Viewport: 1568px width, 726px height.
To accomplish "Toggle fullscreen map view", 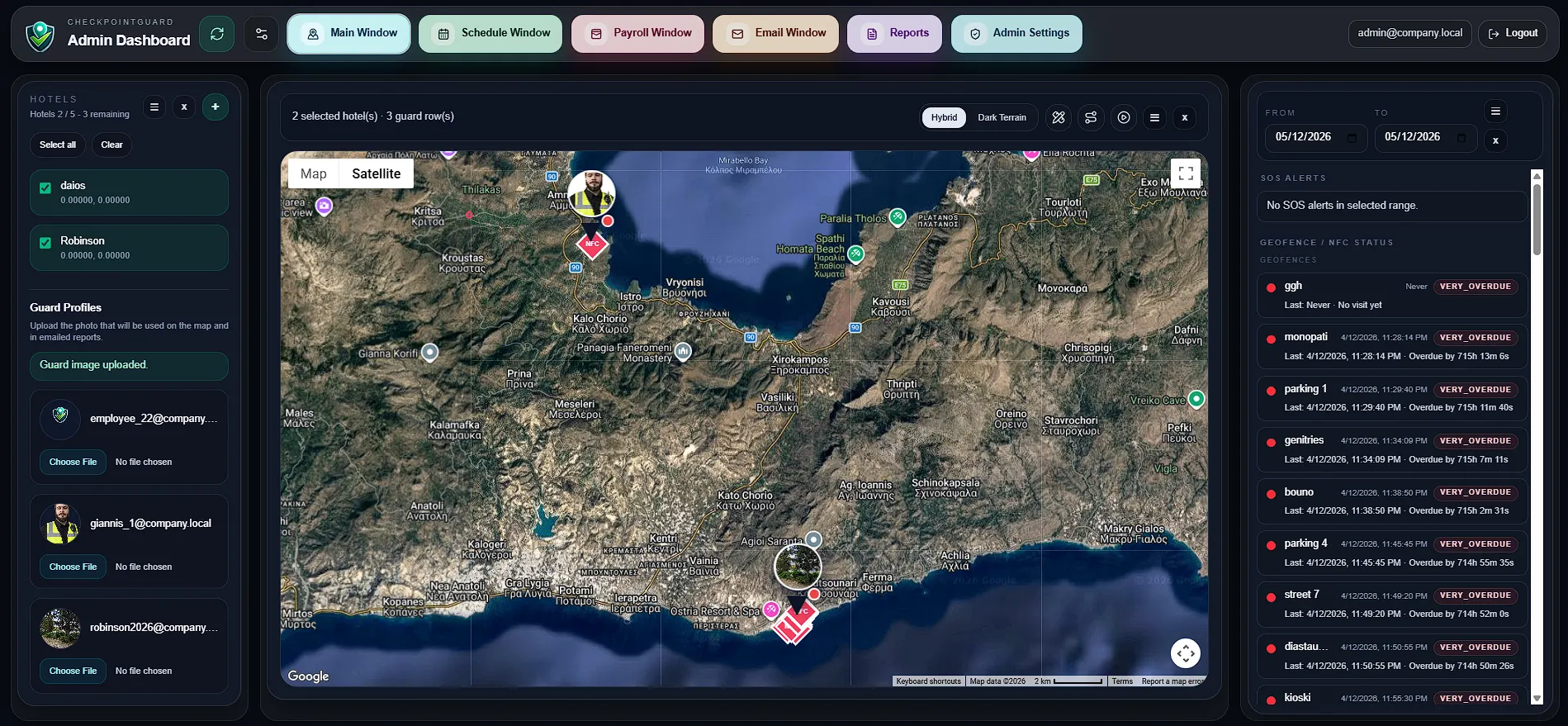I will (1186, 173).
